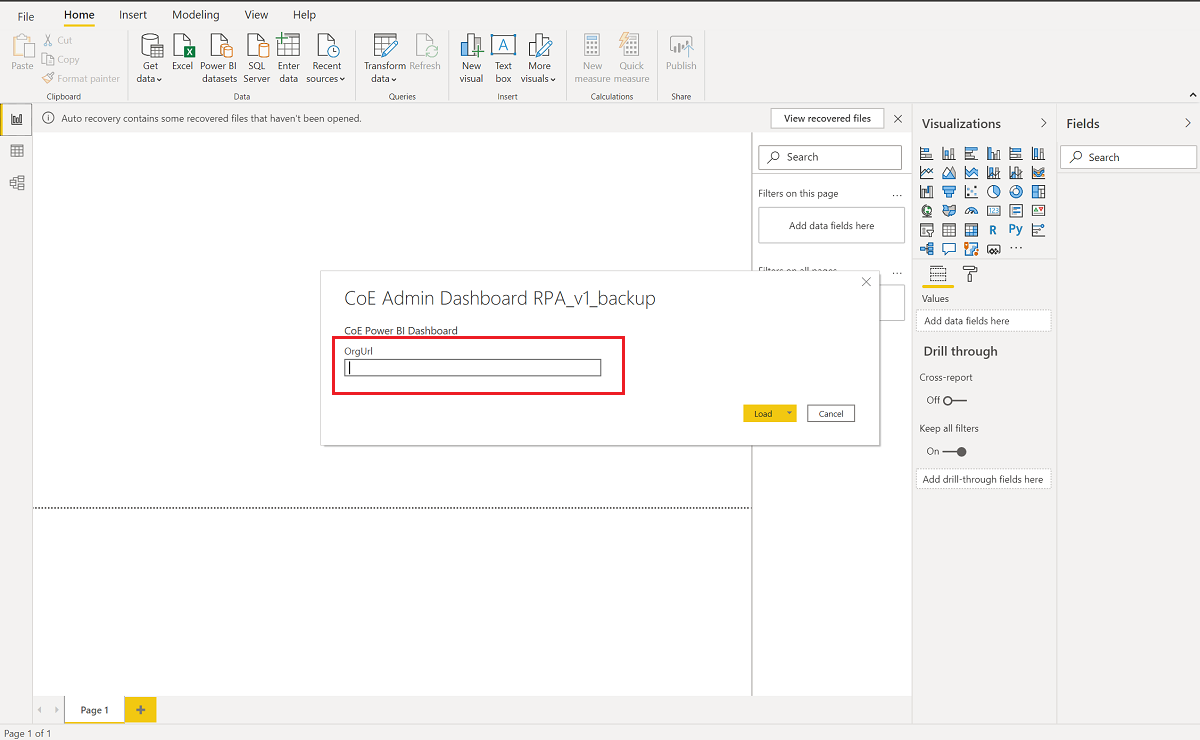Select the Stacked bar chart visual
This screenshot has height=740, width=1200.
point(926,153)
